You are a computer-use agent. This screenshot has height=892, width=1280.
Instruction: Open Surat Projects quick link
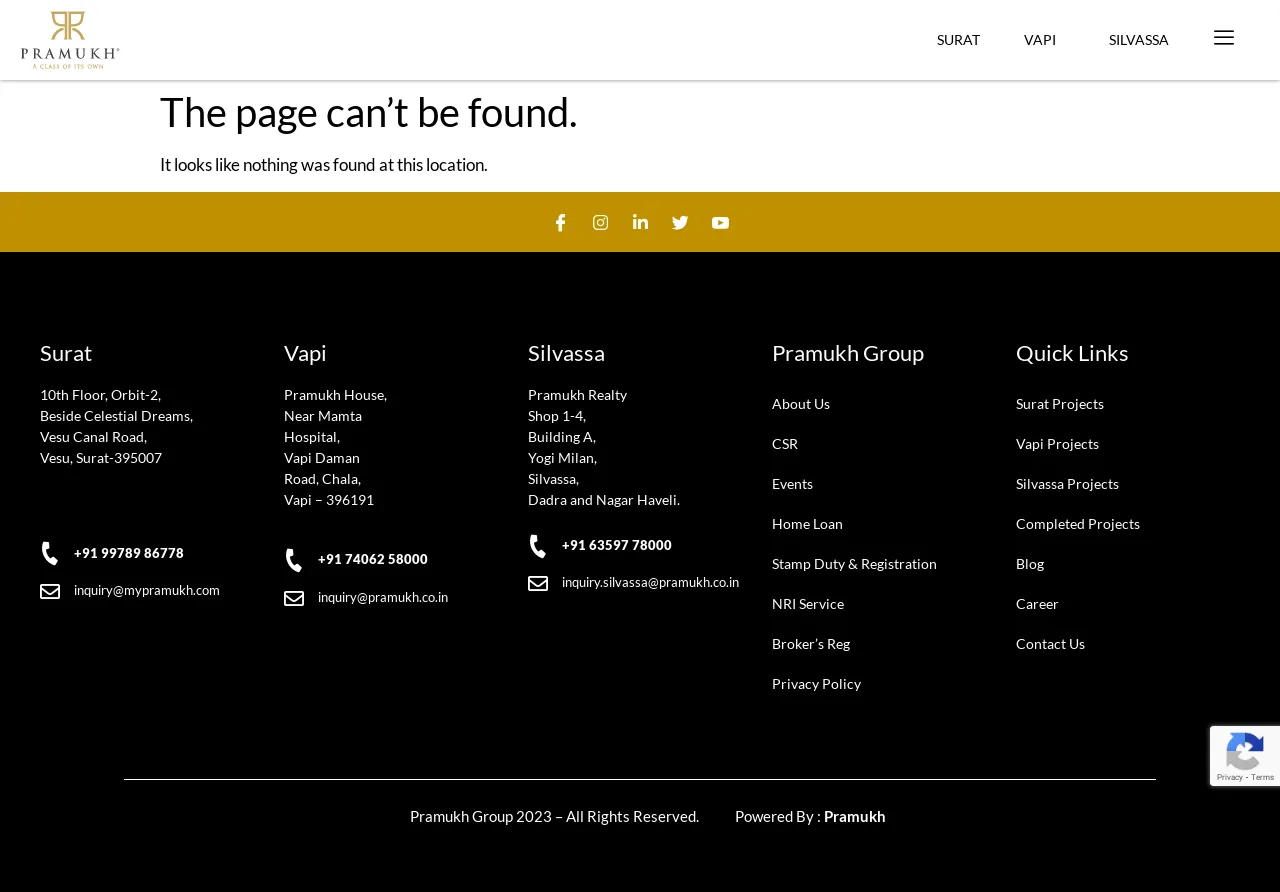[x=1060, y=404]
